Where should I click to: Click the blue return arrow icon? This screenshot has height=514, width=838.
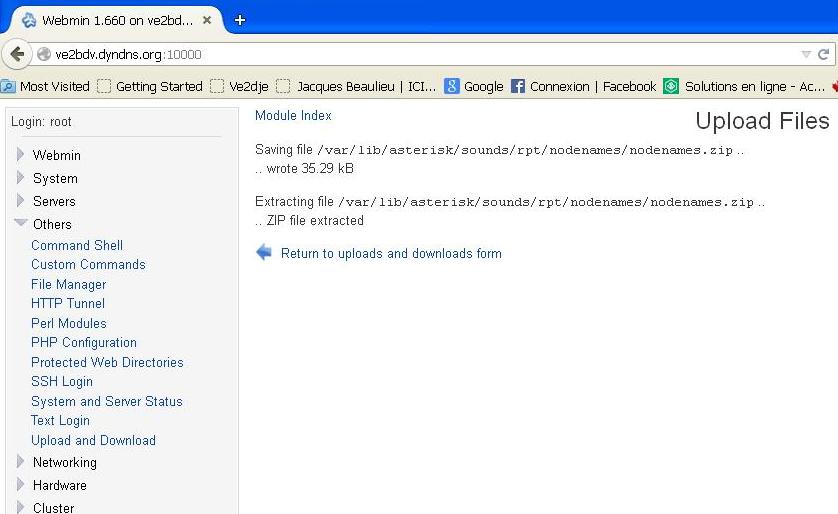click(264, 253)
